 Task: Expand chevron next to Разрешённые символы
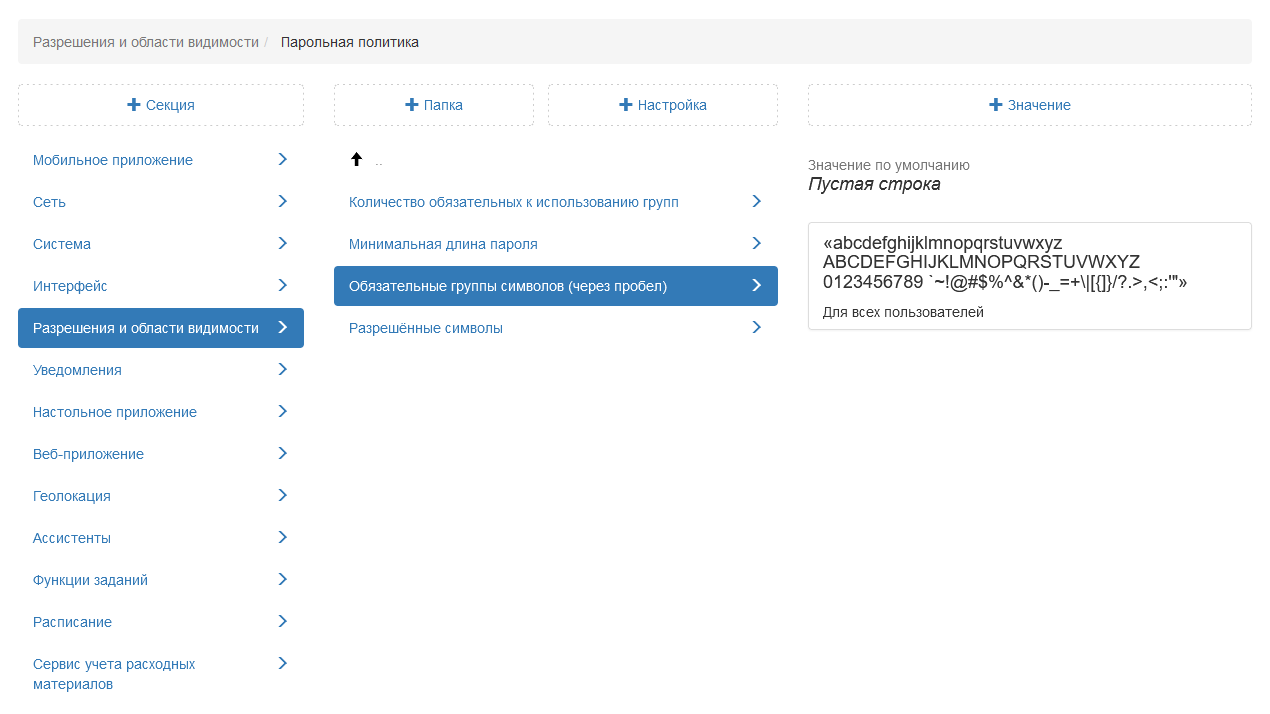[x=756, y=327]
